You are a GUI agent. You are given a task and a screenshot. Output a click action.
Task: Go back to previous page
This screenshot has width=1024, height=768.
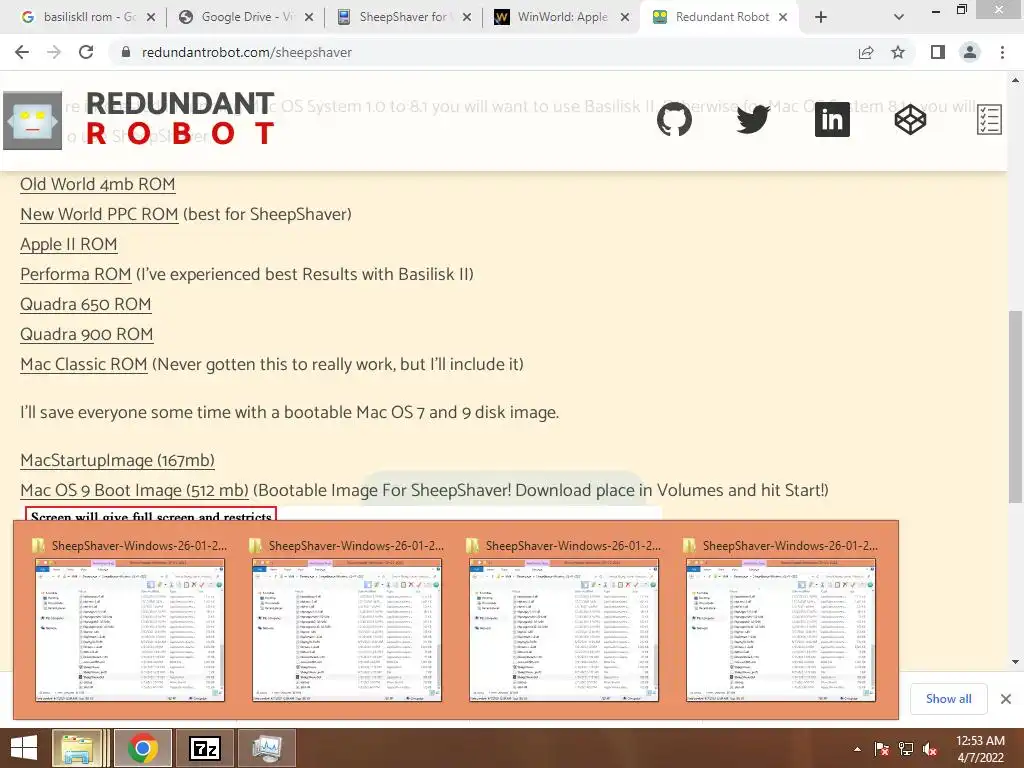pyautogui.click(x=22, y=52)
